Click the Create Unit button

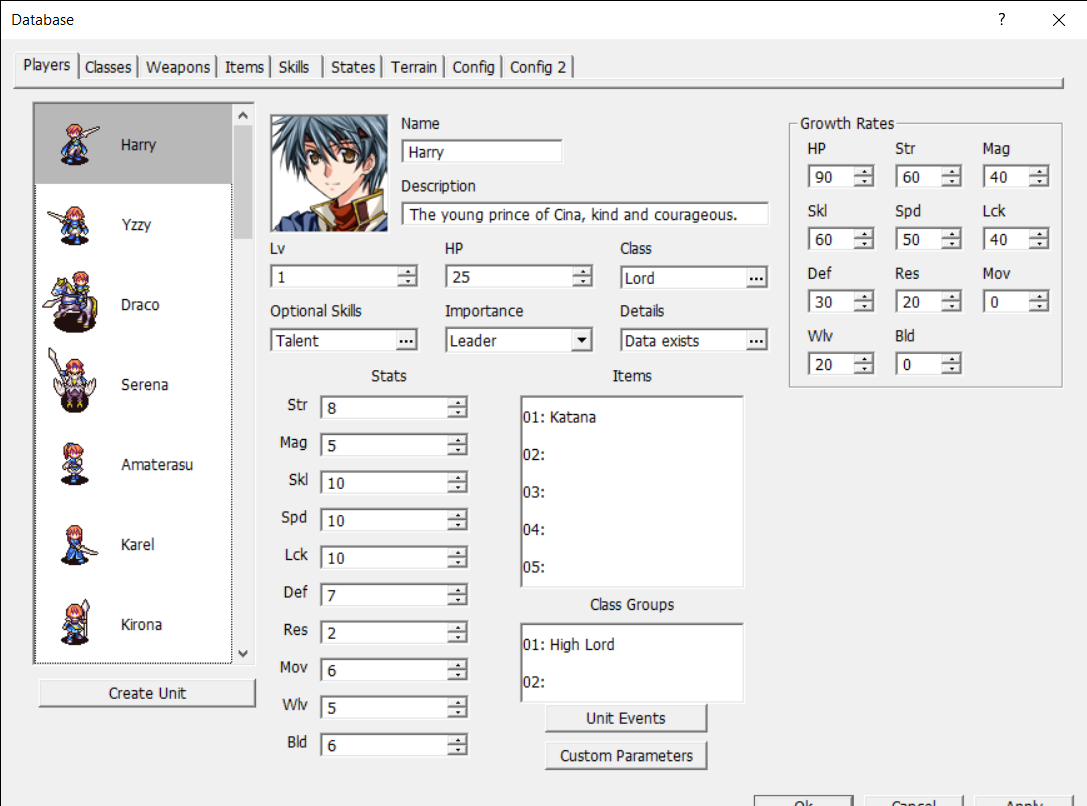147,693
